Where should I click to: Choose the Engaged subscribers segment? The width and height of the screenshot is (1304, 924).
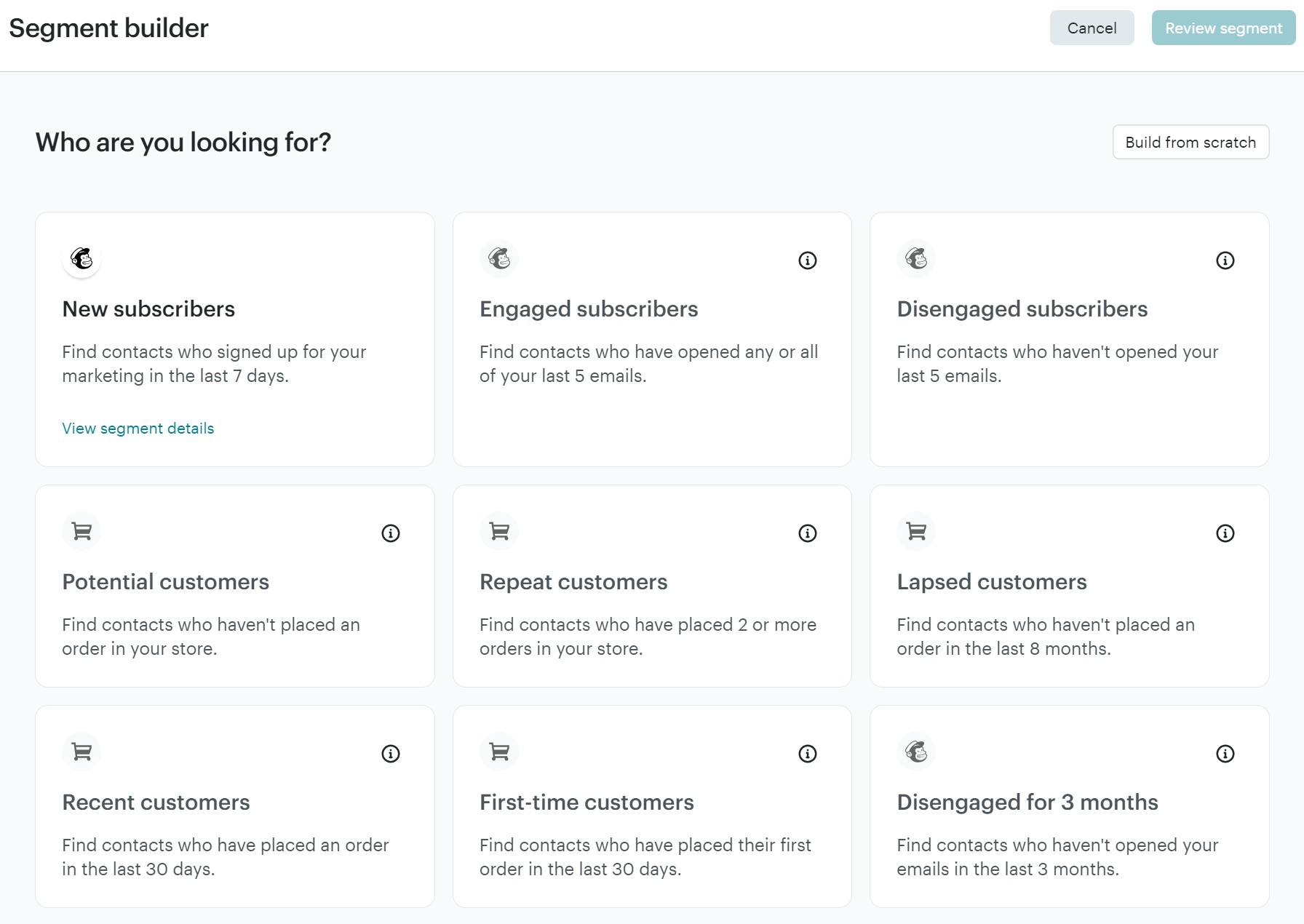coord(651,338)
